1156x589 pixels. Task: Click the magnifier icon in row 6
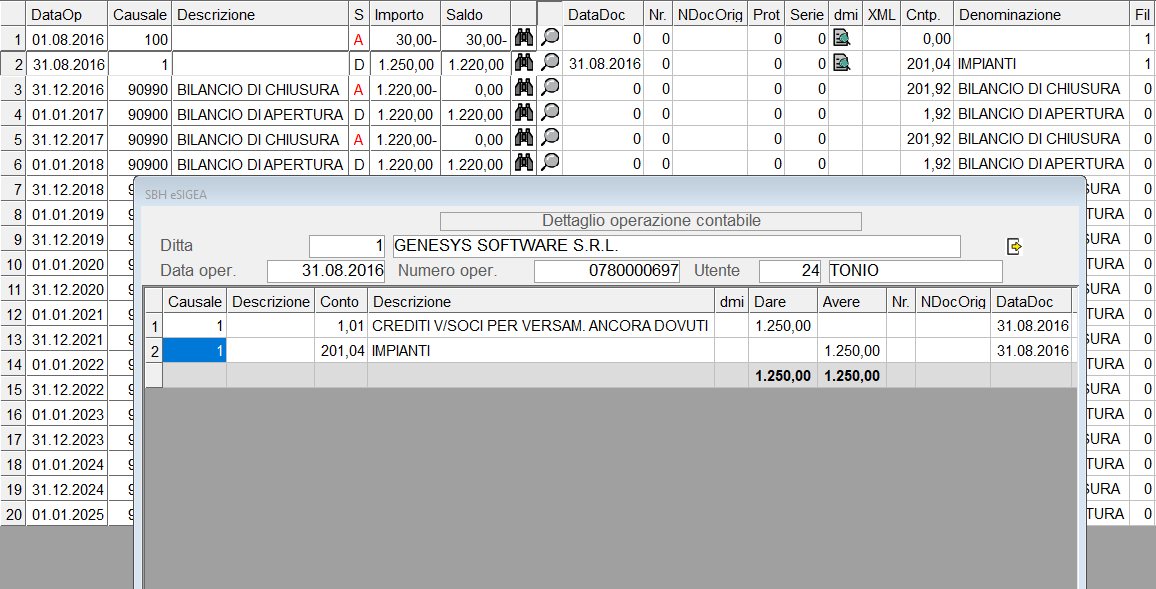click(549, 163)
